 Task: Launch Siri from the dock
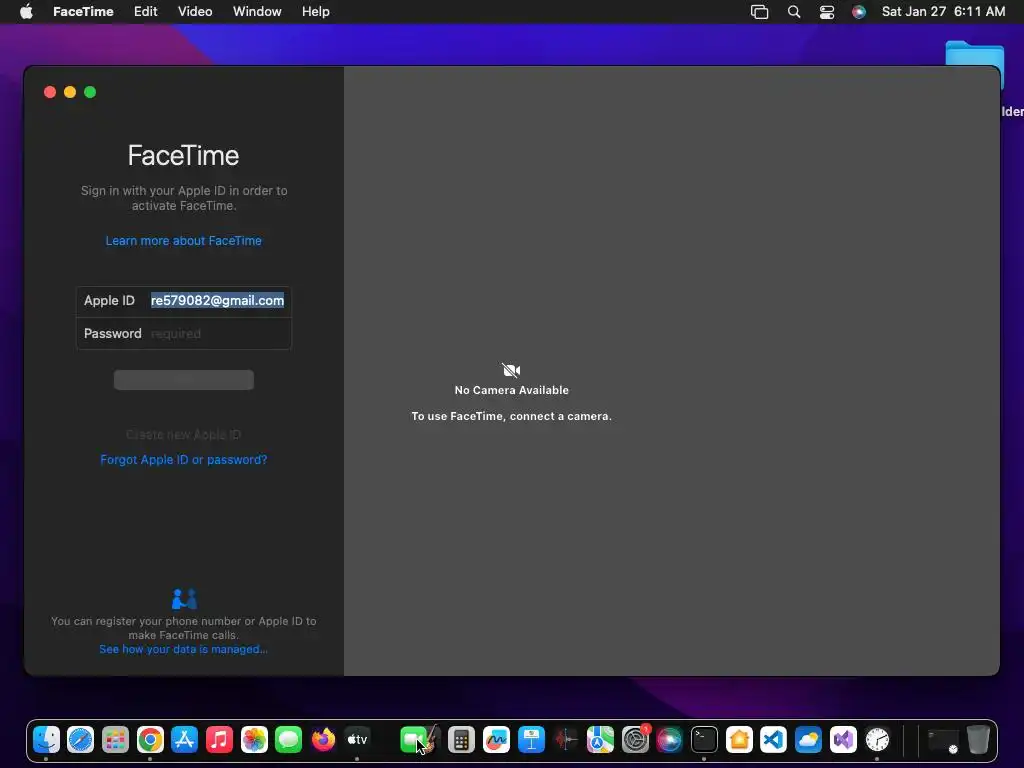tap(669, 740)
